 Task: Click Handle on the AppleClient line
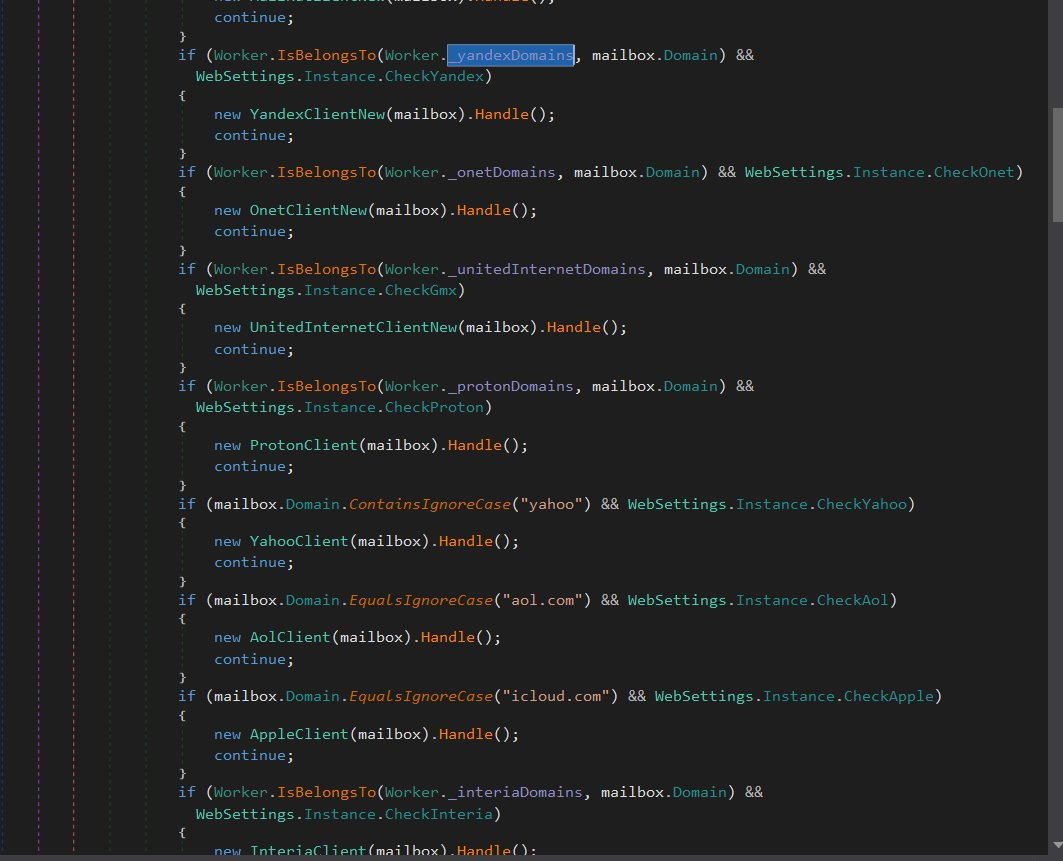[466, 734]
